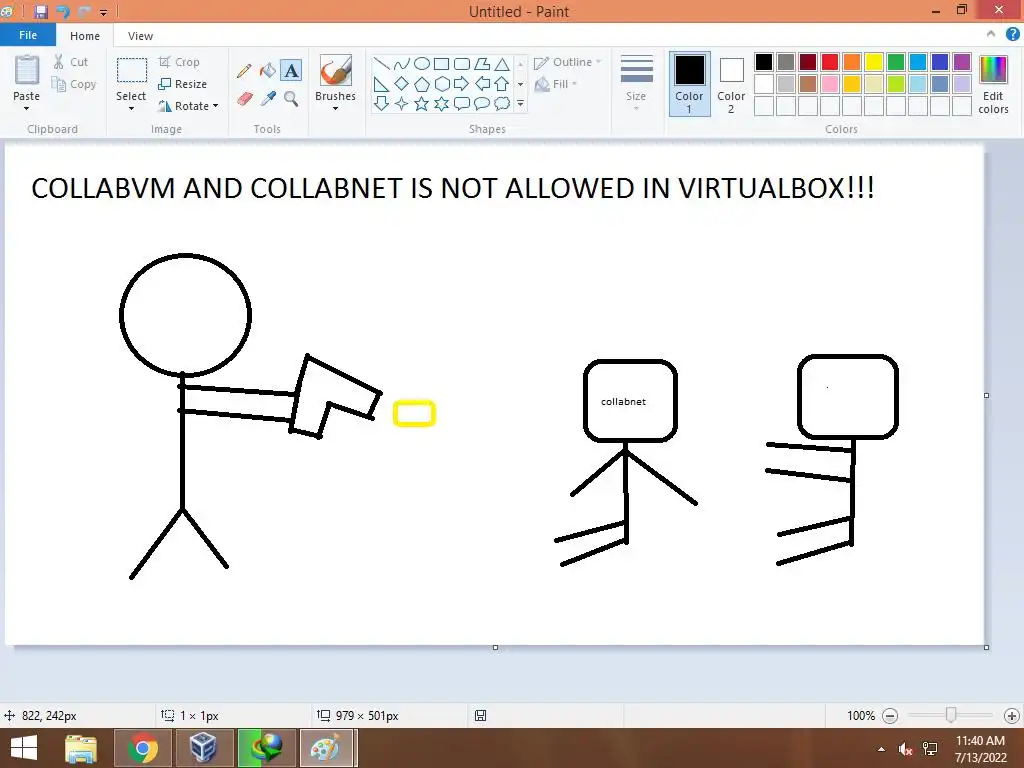The image size is (1024, 768).
Task: Open the Select dropdown arrow
Action: click(x=131, y=108)
